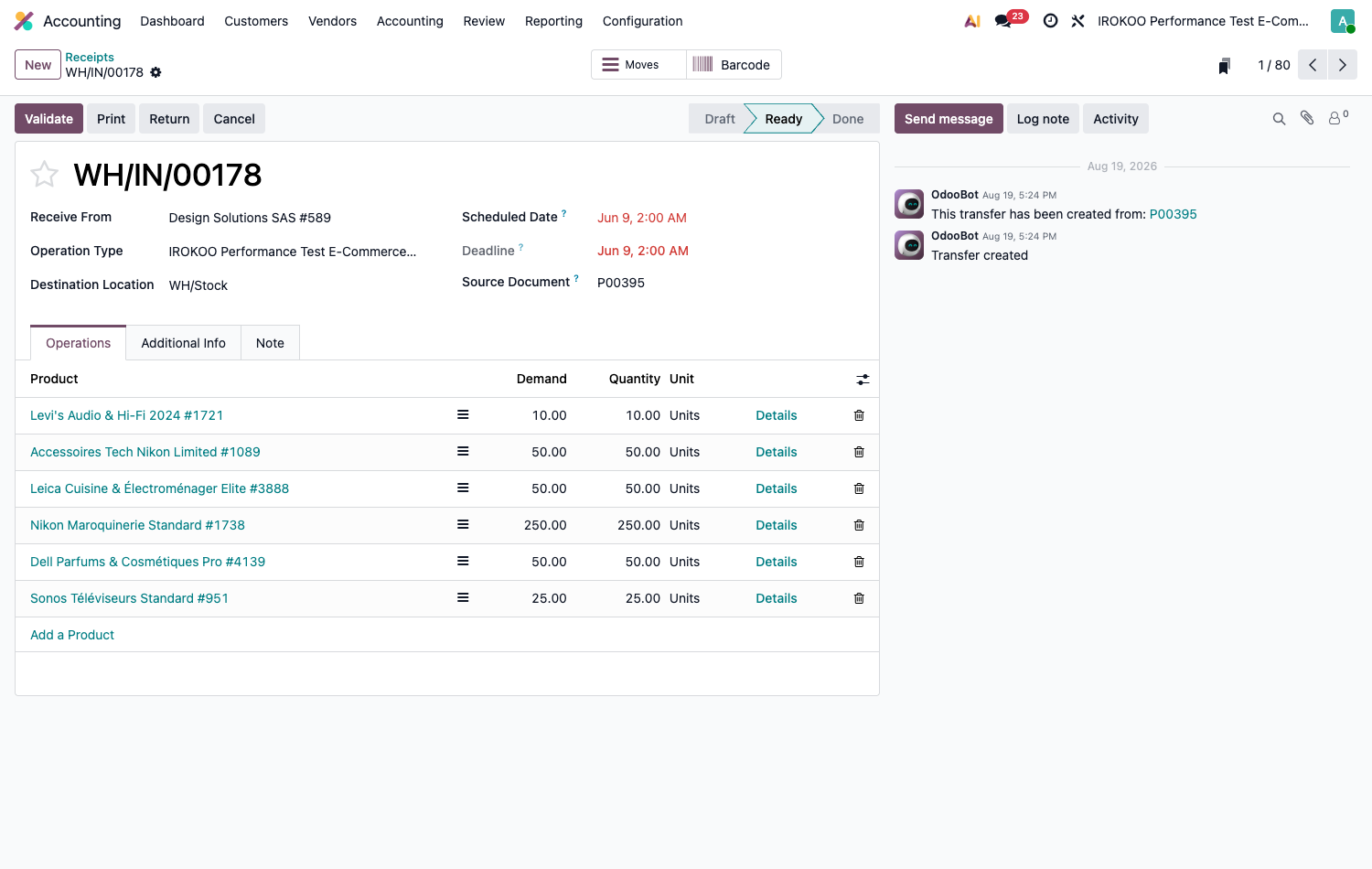Viewport: 1372px width, 869px height.
Task: Go to next record arrow
Action: point(1342,65)
